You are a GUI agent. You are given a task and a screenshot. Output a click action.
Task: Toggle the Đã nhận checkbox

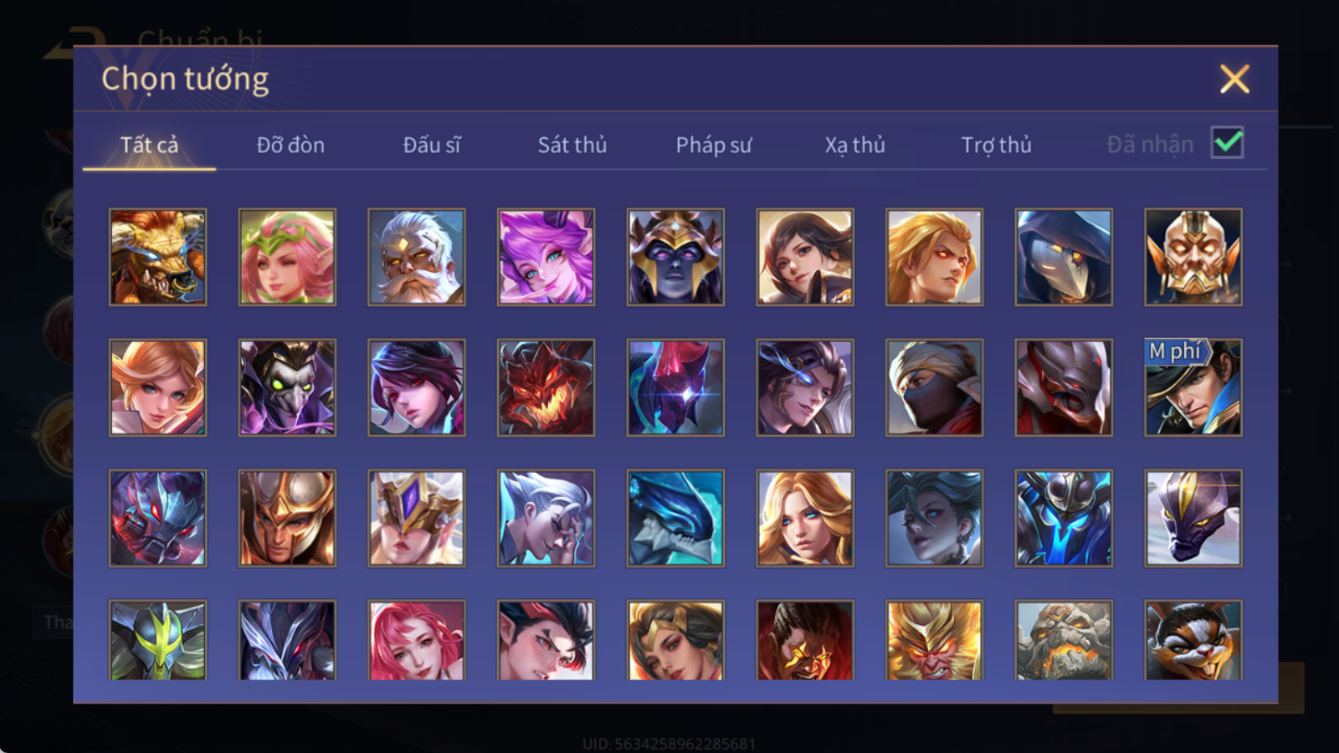[1227, 143]
